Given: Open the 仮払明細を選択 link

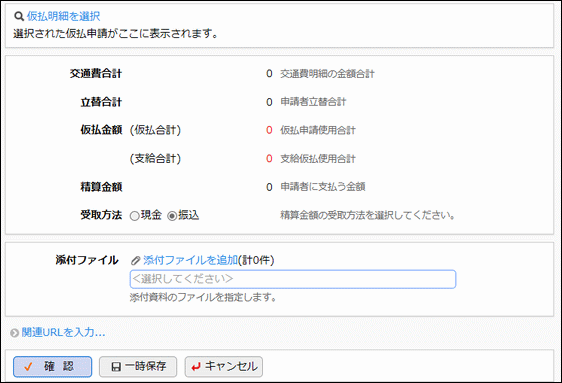Looking at the screenshot, I should (63, 16).
